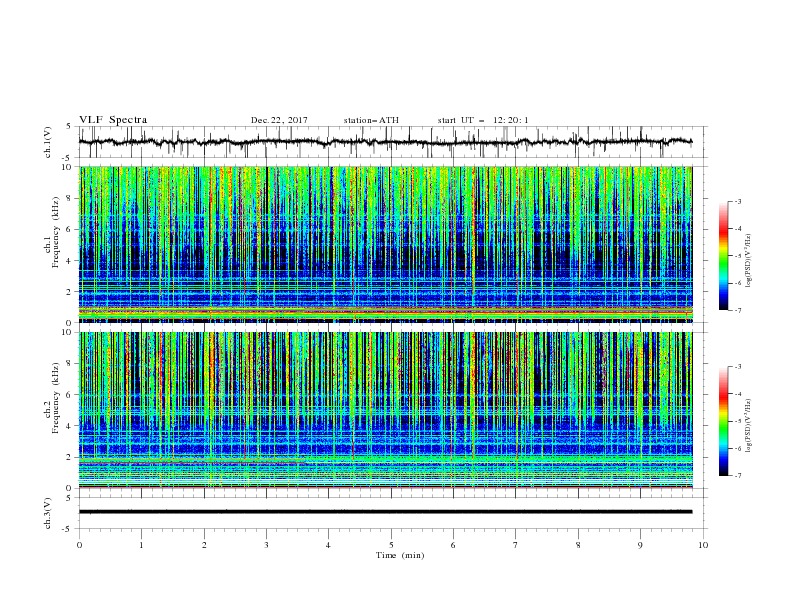The height and width of the screenshot is (612, 792).
Task: Click the "Time (min)" axis label
Action: [400, 555]
